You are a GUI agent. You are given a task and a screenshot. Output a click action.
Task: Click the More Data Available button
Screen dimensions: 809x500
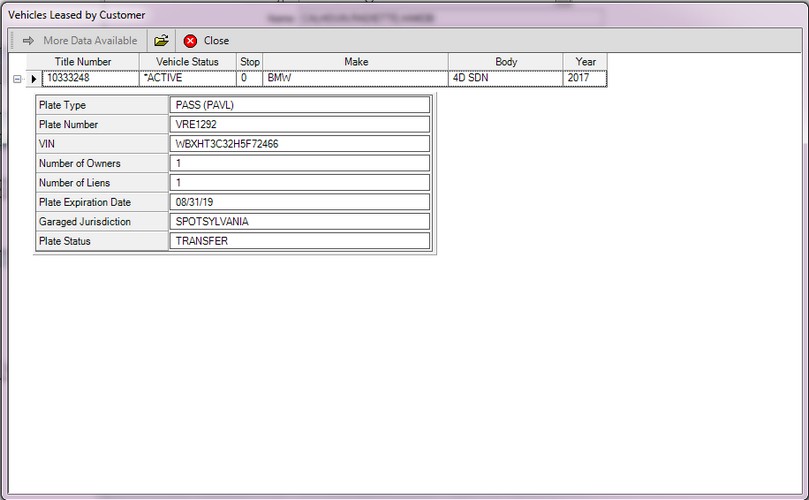pos(79,40)
